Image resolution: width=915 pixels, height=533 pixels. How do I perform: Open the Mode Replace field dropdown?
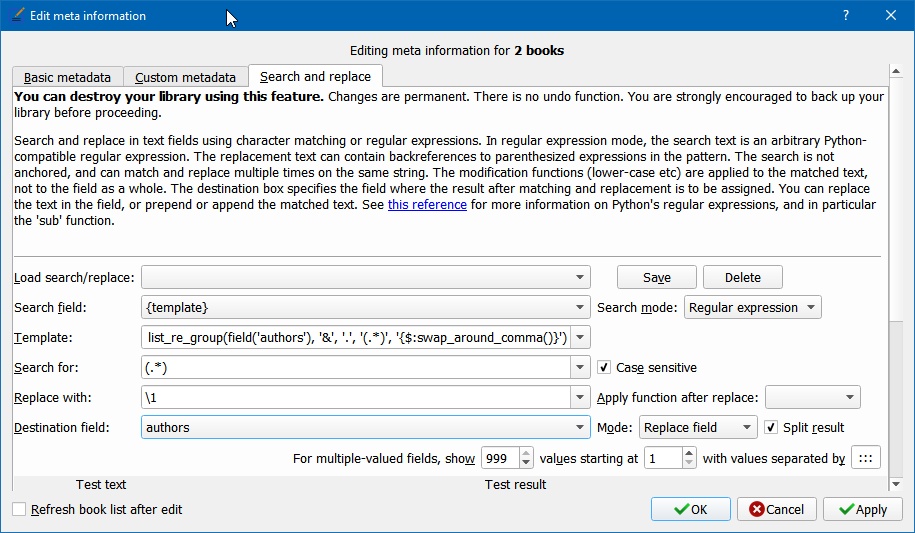point(698,428)
